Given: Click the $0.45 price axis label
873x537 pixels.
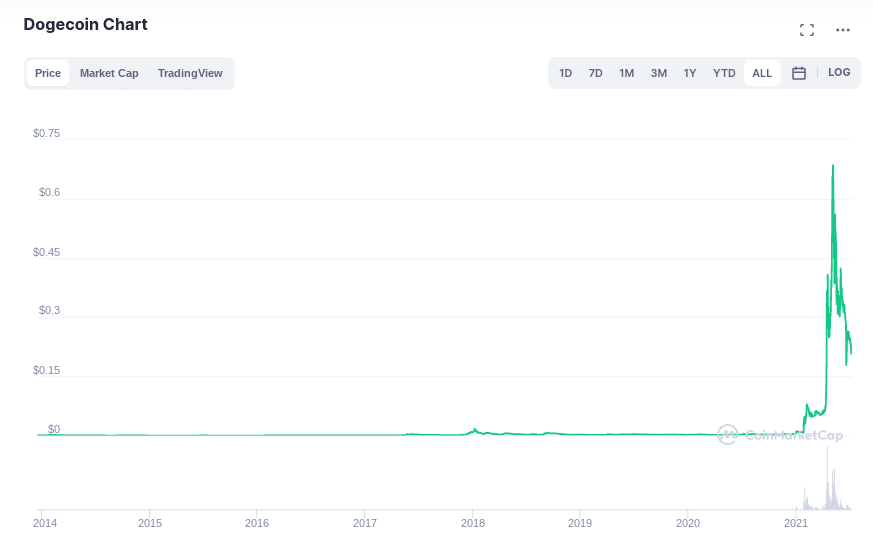Looking at the screenshot, I should 46,252.
